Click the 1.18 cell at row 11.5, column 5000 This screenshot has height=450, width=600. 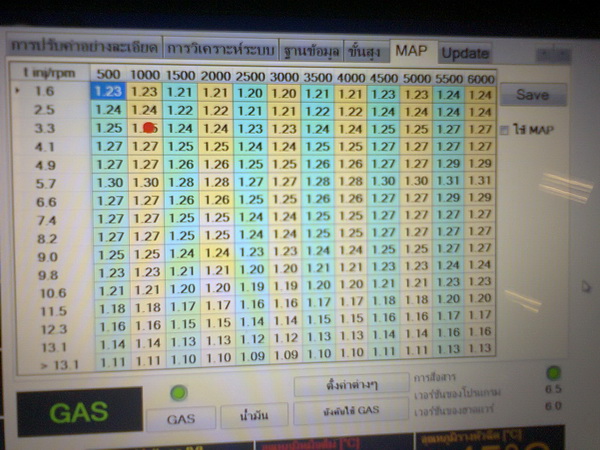[417, 300]
